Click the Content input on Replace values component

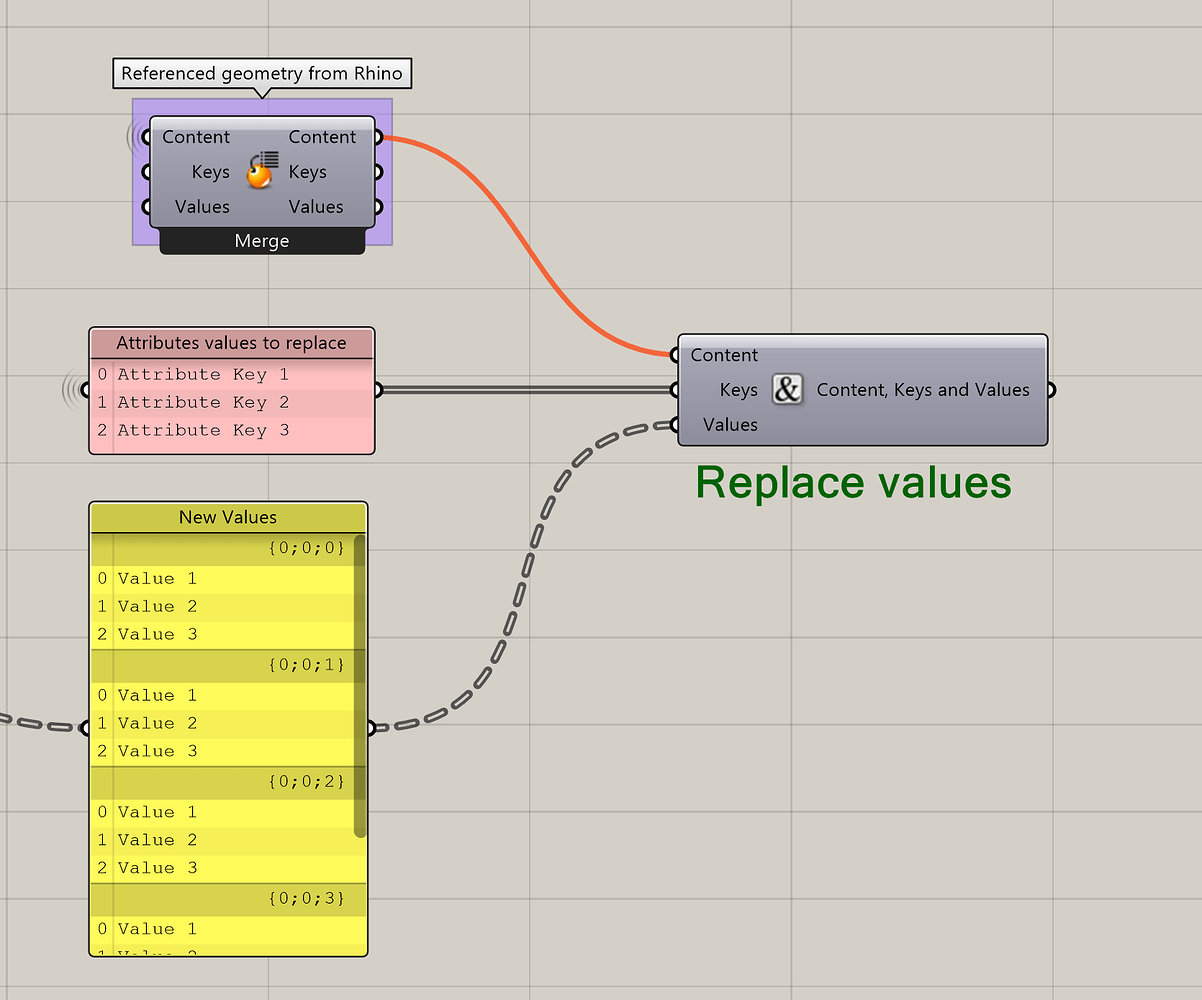[673, 355]
